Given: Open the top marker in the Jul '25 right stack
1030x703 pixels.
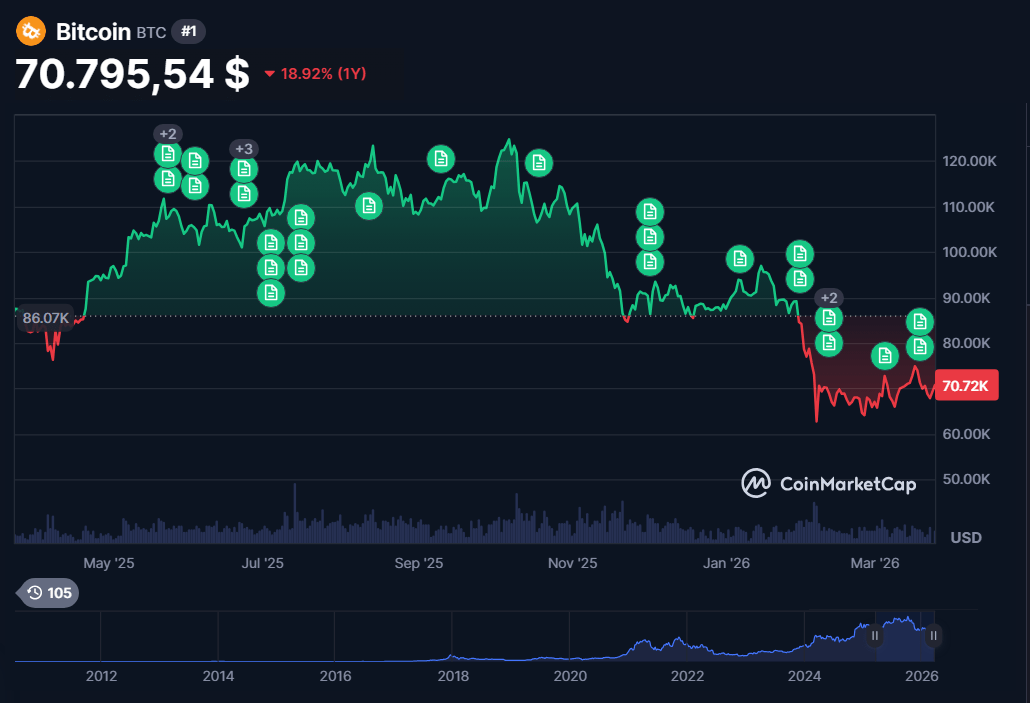Looking at the screenshot, I should [x=301, y=218].
